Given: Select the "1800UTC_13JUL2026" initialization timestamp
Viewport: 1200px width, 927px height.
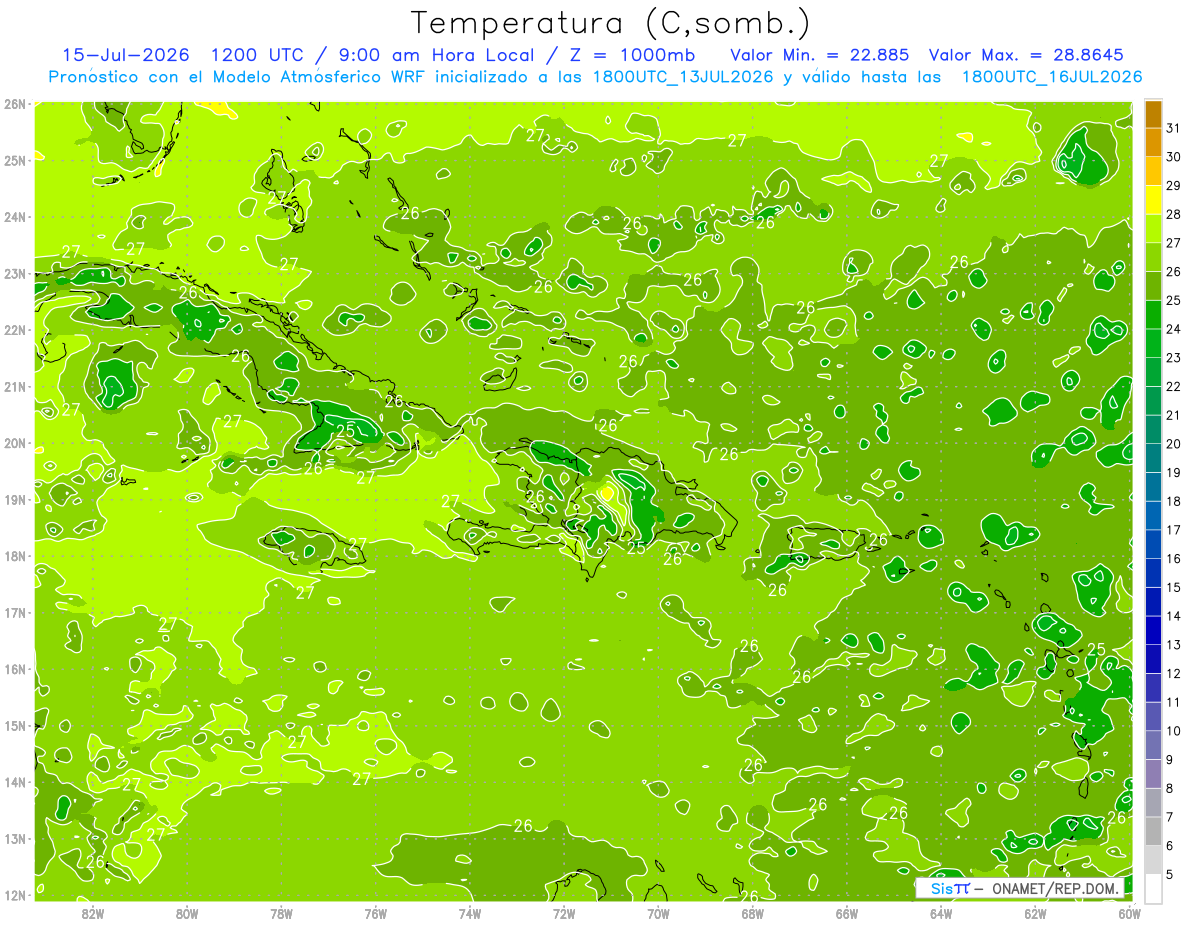Looking at the screenshot, I should [682, 77].
